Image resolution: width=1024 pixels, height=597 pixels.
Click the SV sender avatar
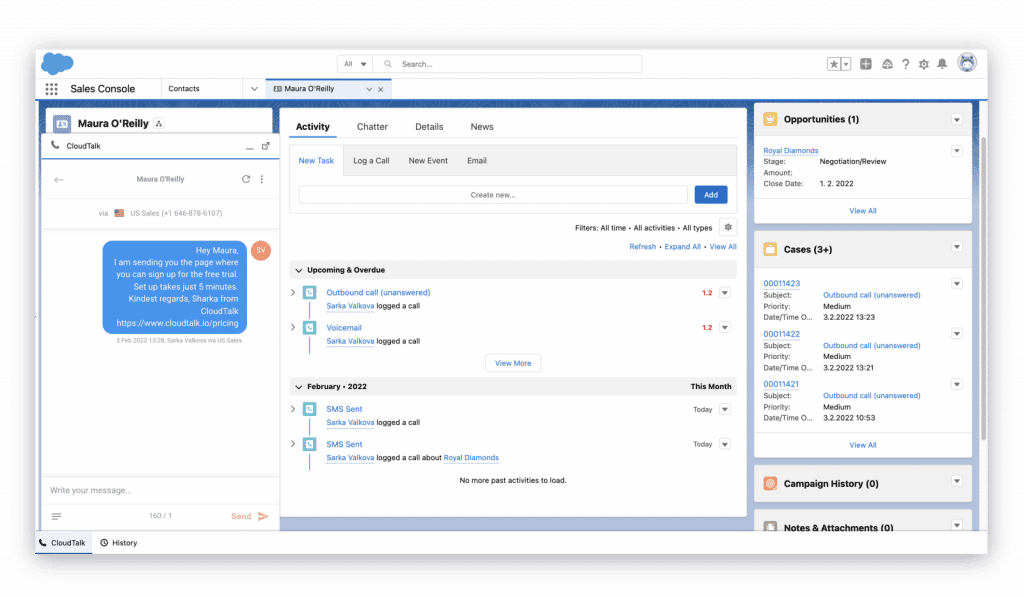click(261, 251)
